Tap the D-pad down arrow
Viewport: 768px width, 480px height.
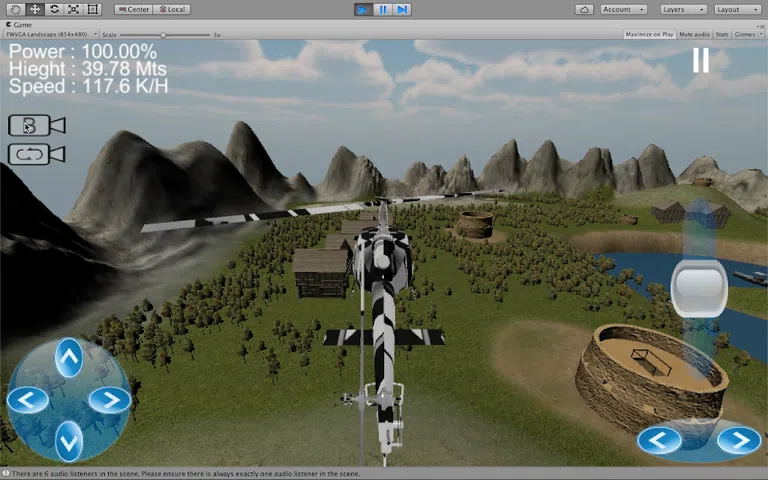click(69, 442)
